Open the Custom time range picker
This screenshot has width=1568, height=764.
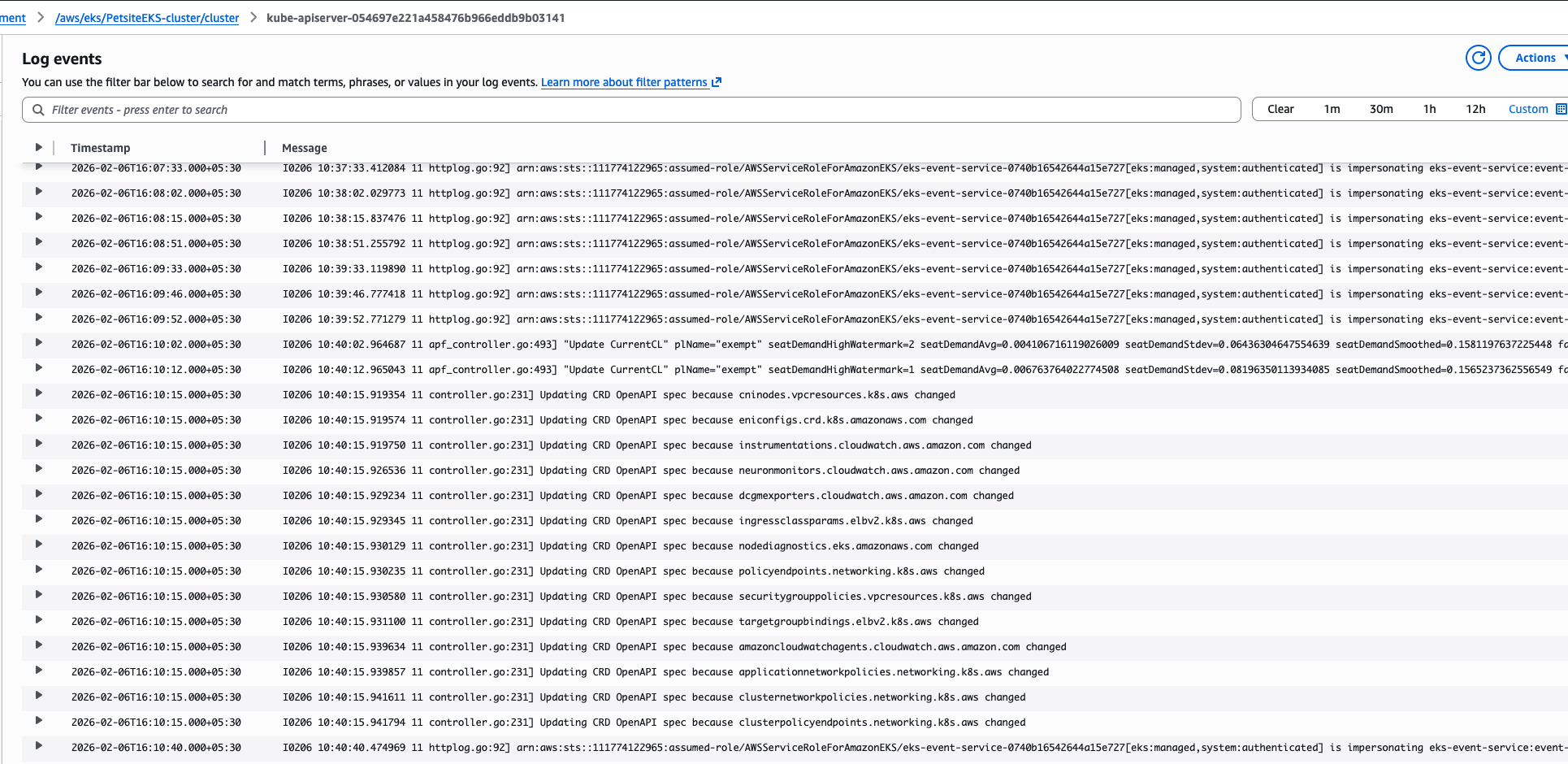1528,109
